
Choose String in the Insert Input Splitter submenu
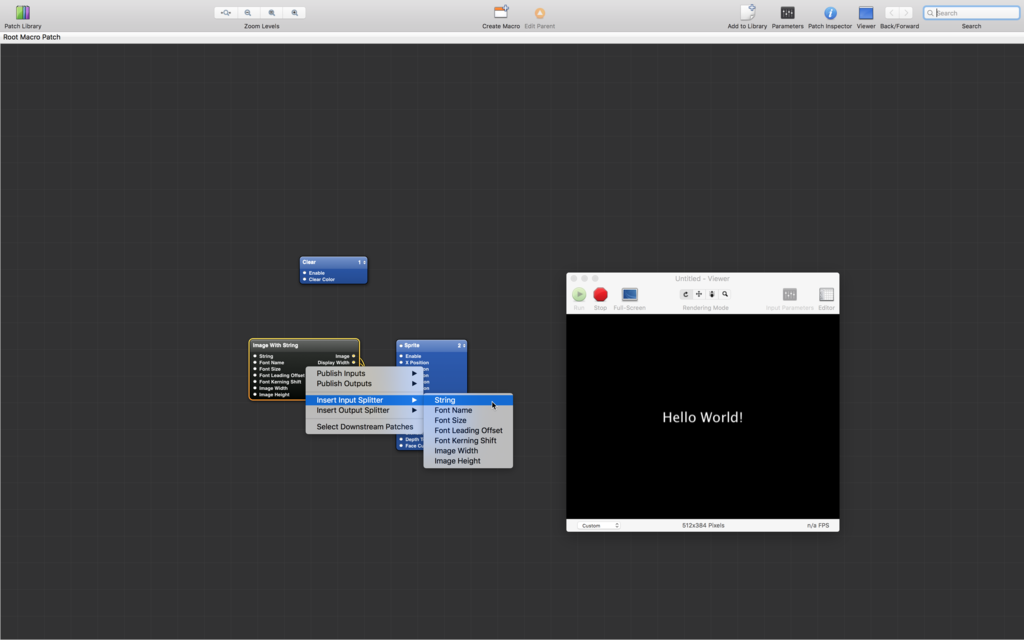point(468,400)
